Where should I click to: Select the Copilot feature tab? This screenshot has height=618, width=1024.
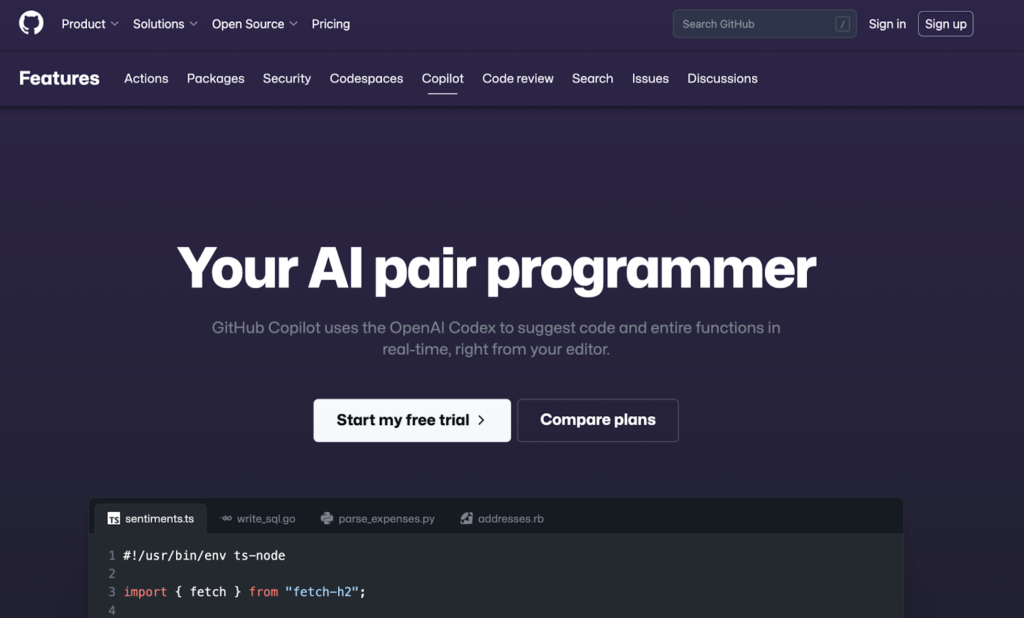pyautogui.click(x=443, y=78)
